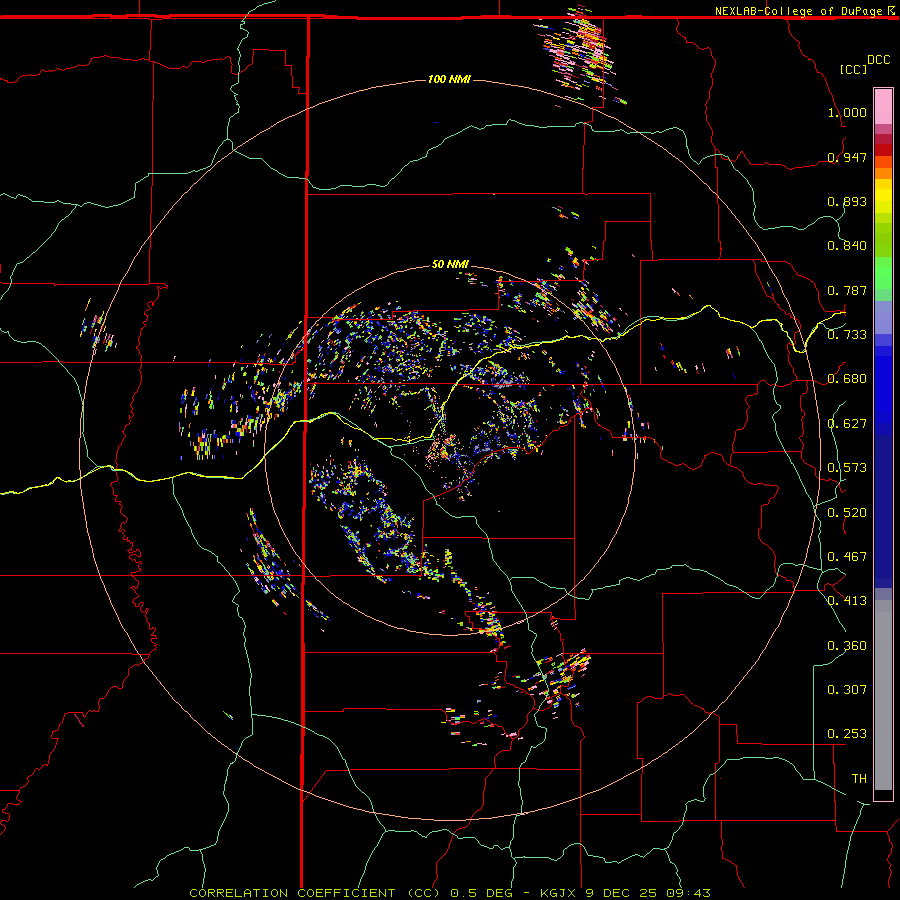Select the 0.520 scale value
Viewport: 900px width, 900px height.
tap(847, 513)
